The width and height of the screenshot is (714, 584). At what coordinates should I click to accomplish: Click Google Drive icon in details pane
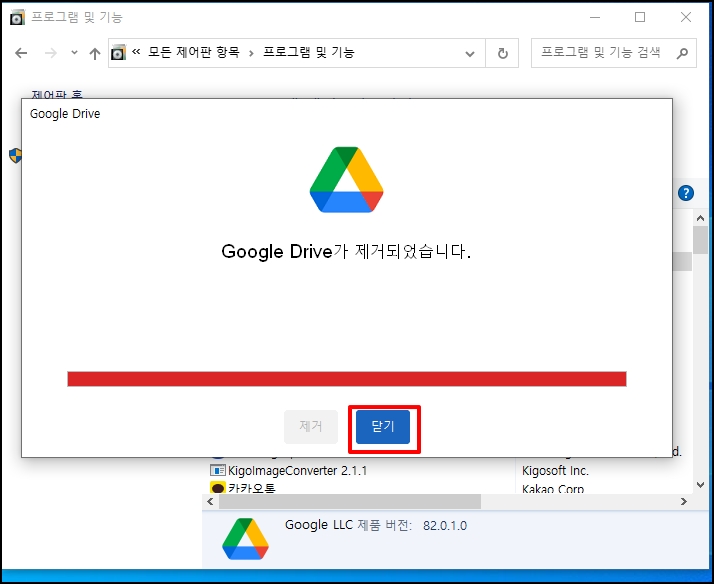point(245,538)
